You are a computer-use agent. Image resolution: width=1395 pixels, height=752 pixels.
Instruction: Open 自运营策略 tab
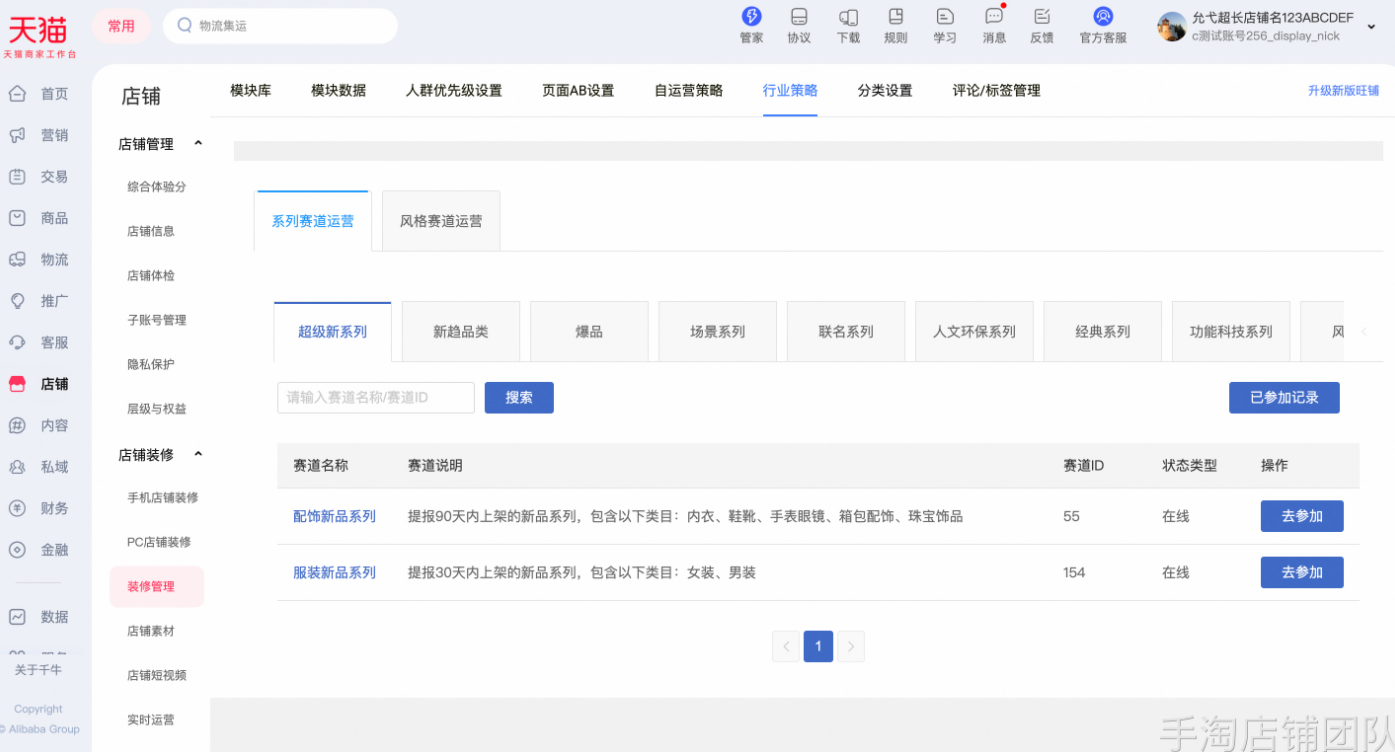(x=688, y=90)
